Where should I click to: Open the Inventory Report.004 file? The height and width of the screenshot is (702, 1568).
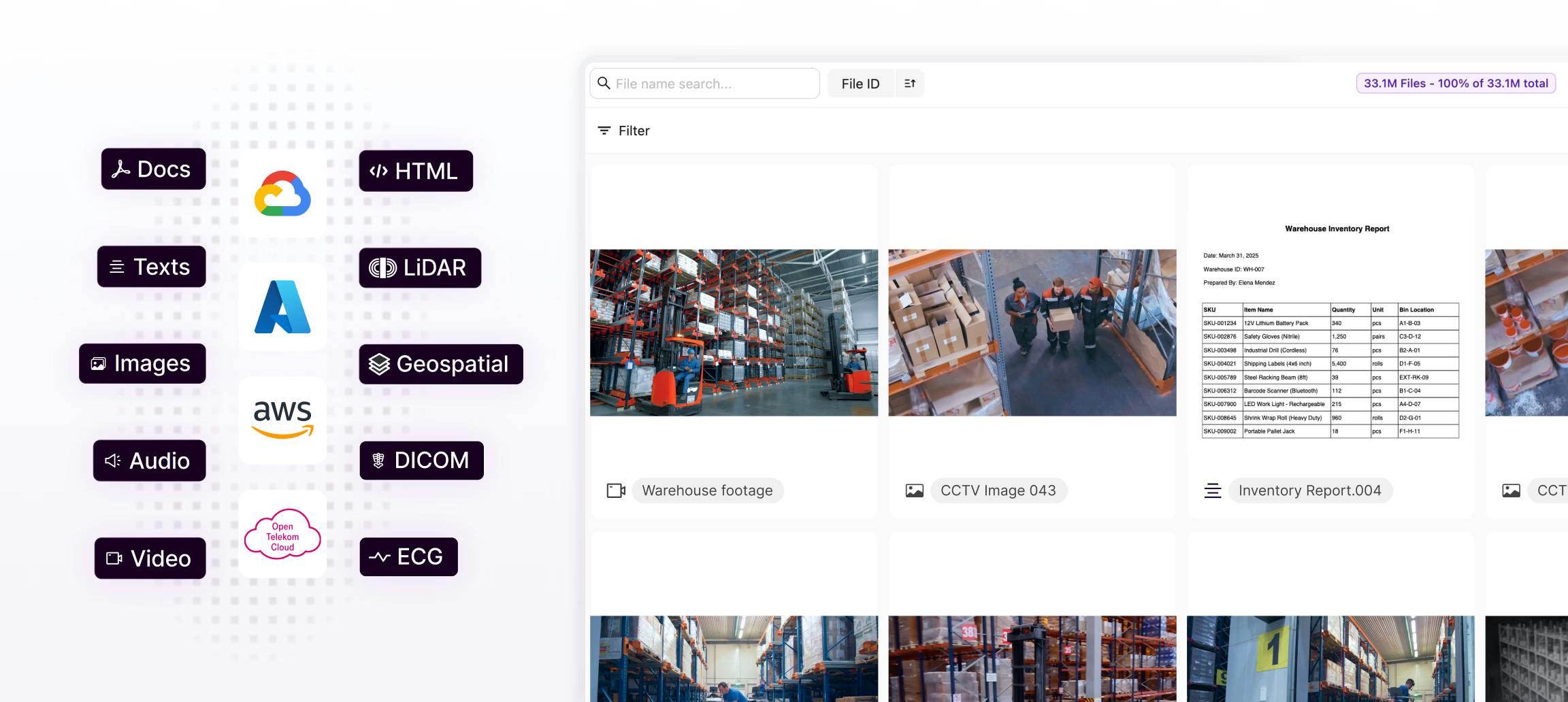1310,490
